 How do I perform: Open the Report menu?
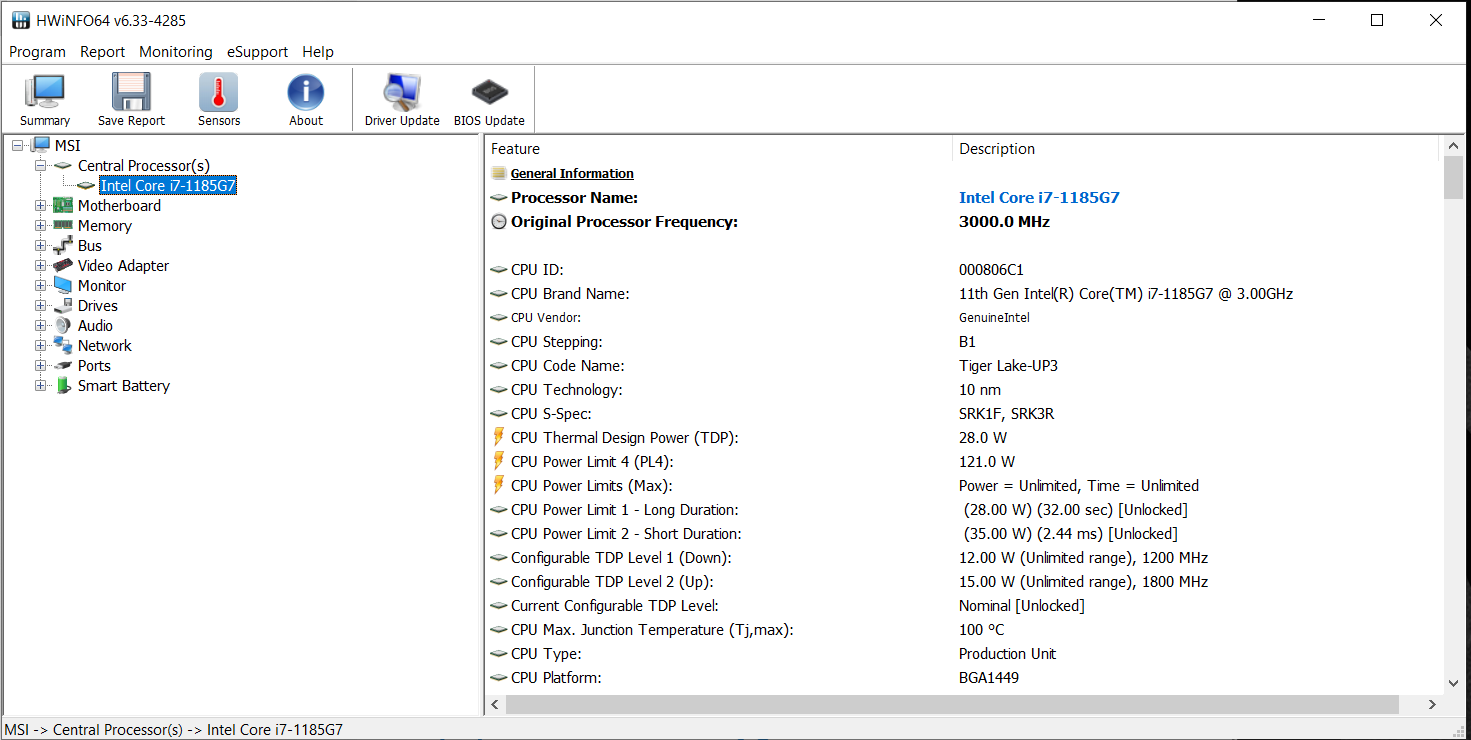tap(103, 52)
